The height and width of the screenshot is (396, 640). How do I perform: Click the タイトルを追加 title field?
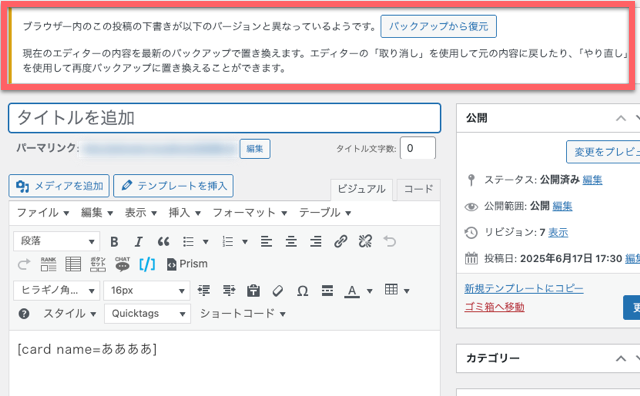(224, 118)
